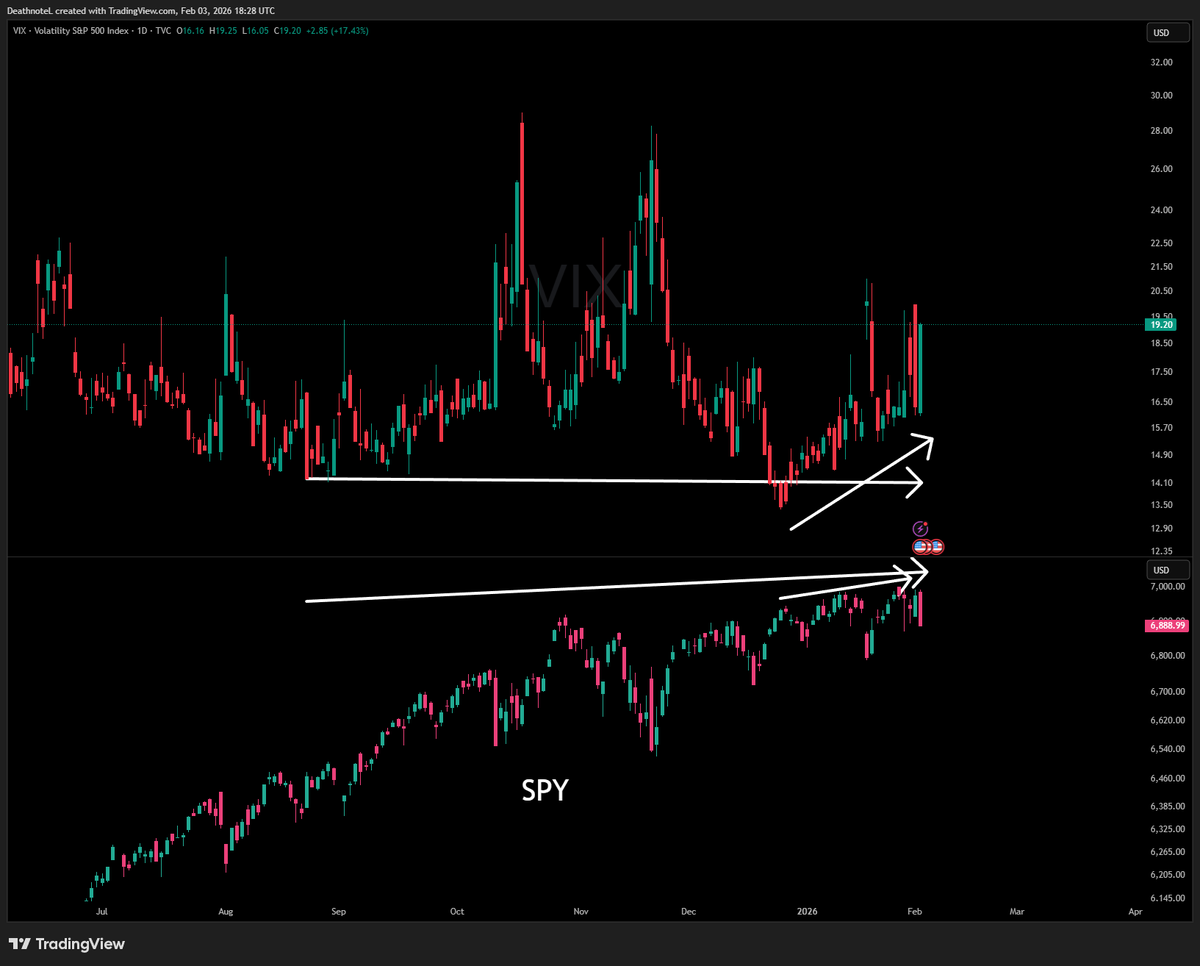The height and width of the screenshot is (966, 1200).
Task: Click the Feb label on the time axis
Action: click(917, 912)
